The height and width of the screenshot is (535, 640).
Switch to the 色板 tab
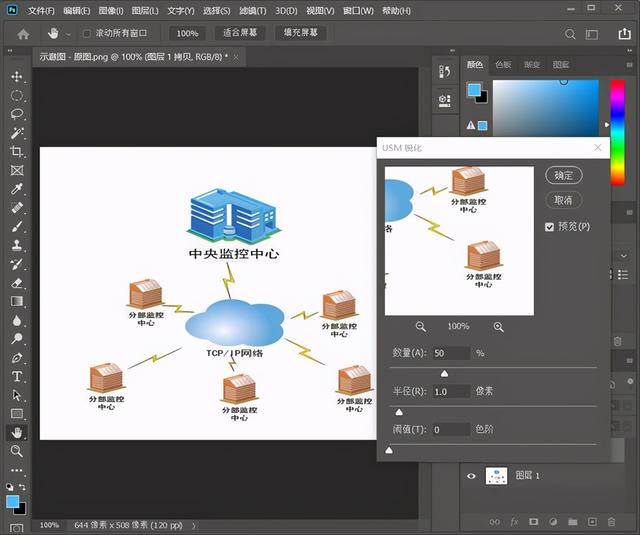pos(503,64)
